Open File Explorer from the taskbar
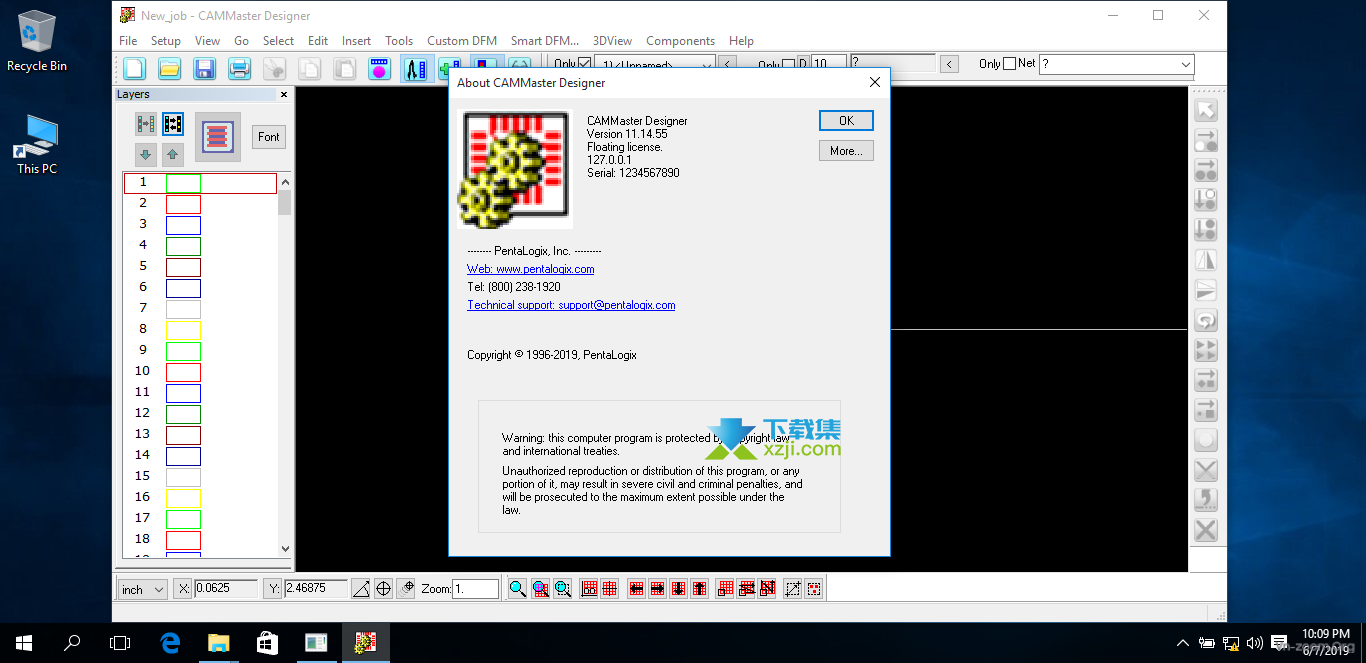1366x663 pixels. tap(218, 643)
